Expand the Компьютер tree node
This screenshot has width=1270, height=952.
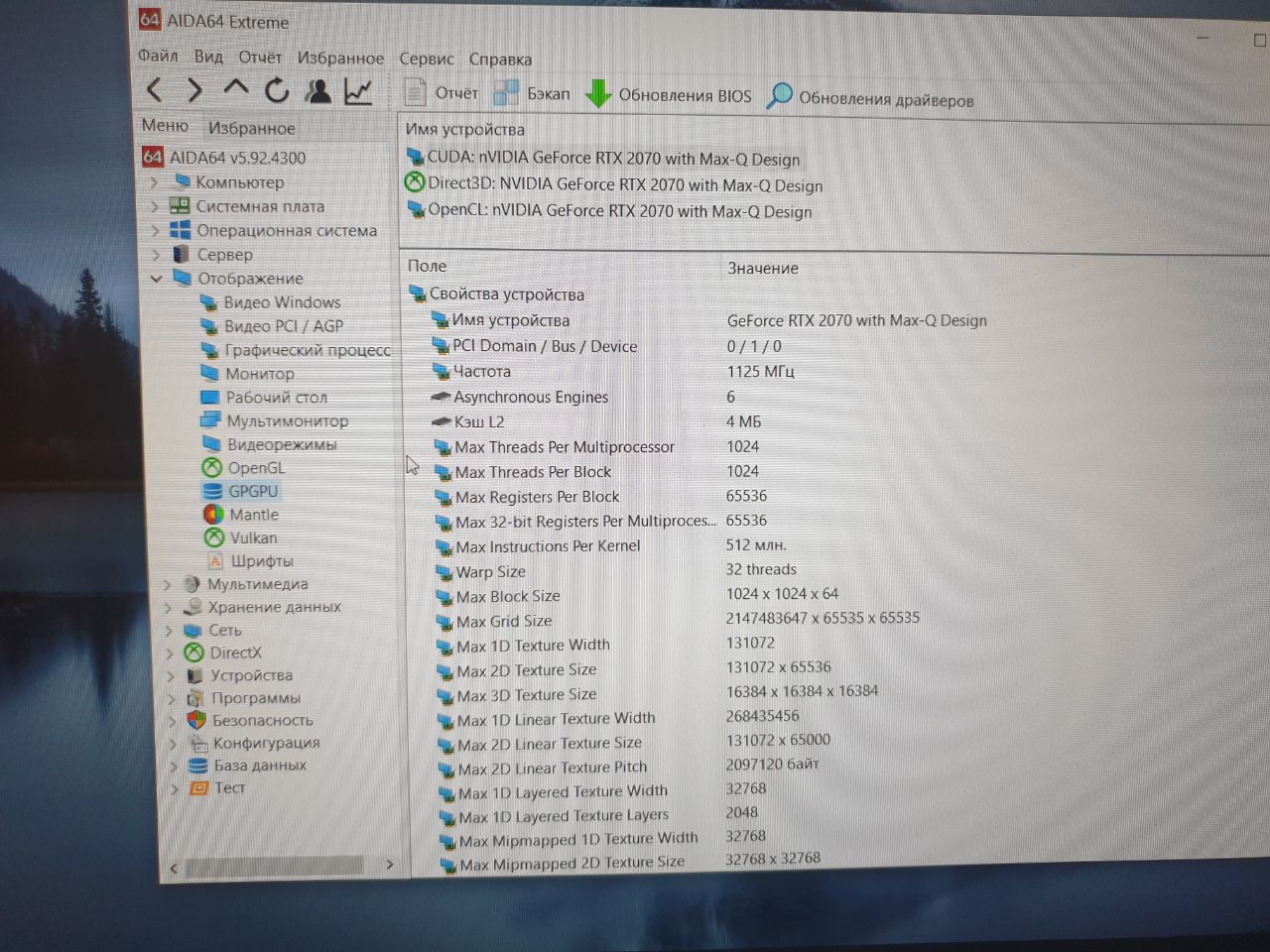[154, 182]
